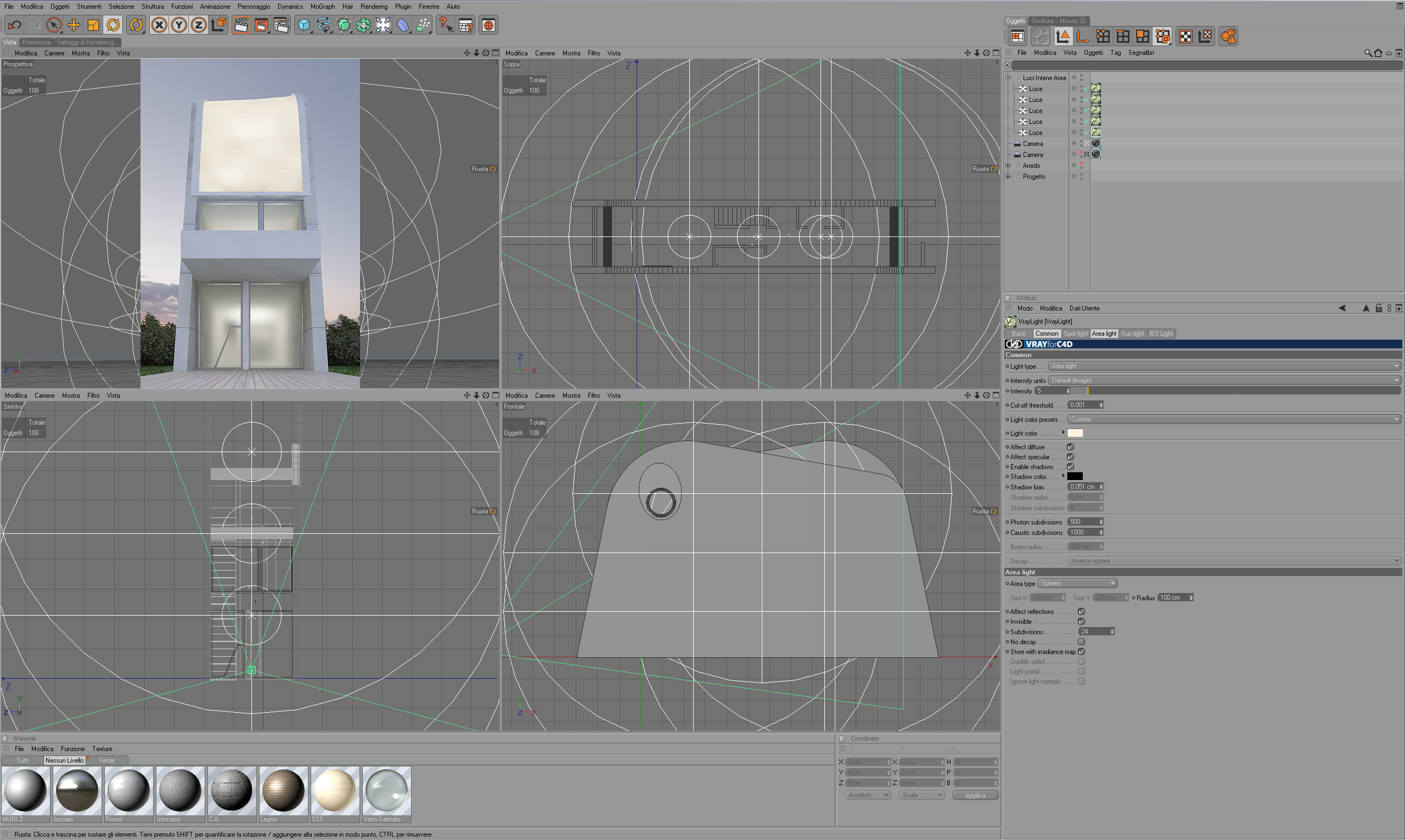Open array modeling objects icon

363,25
